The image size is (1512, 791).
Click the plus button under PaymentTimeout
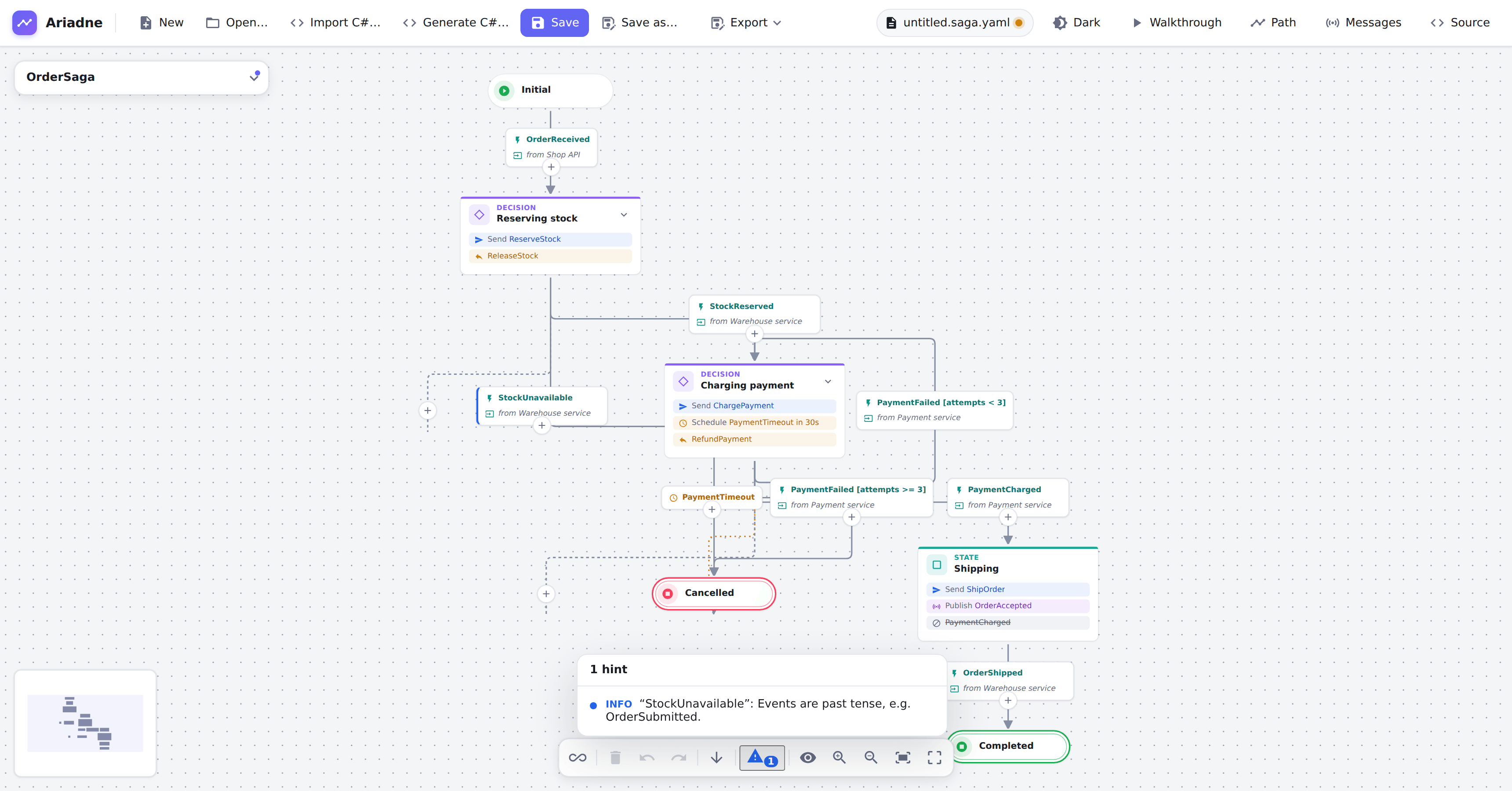[712, 509]
